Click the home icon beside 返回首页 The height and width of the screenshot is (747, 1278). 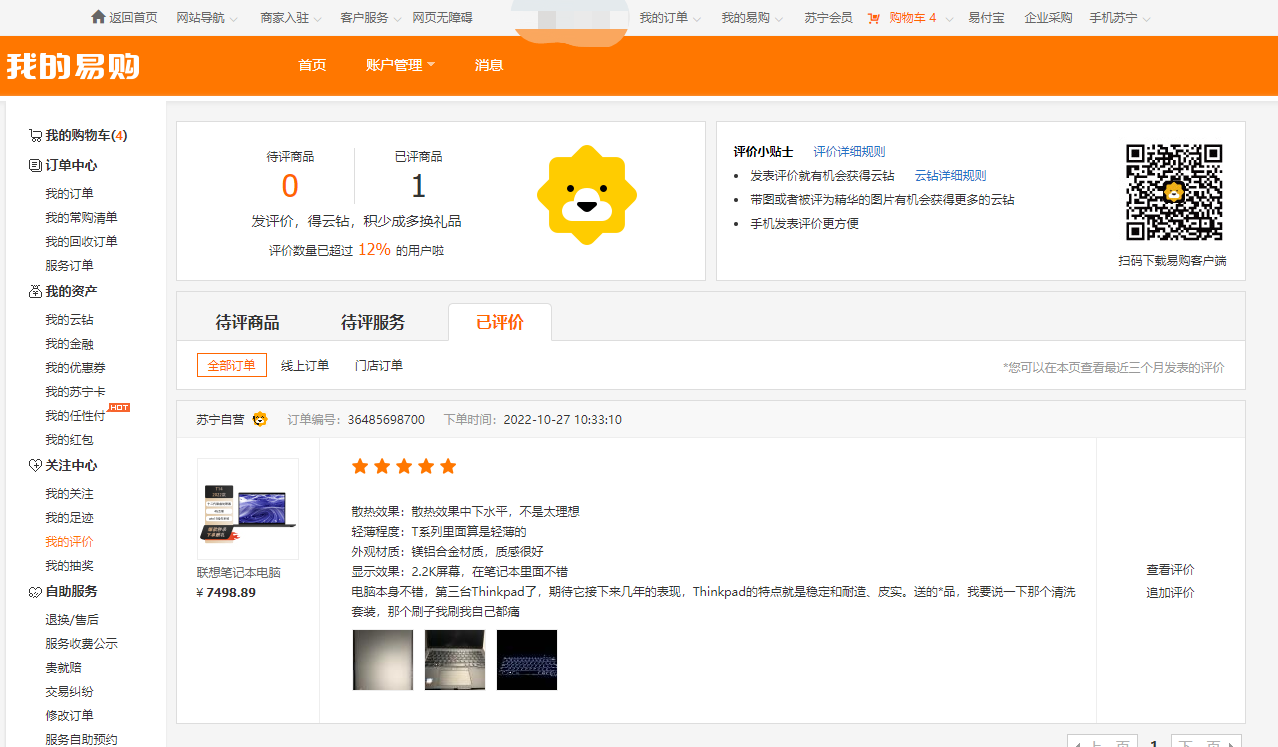click(98, 17)
